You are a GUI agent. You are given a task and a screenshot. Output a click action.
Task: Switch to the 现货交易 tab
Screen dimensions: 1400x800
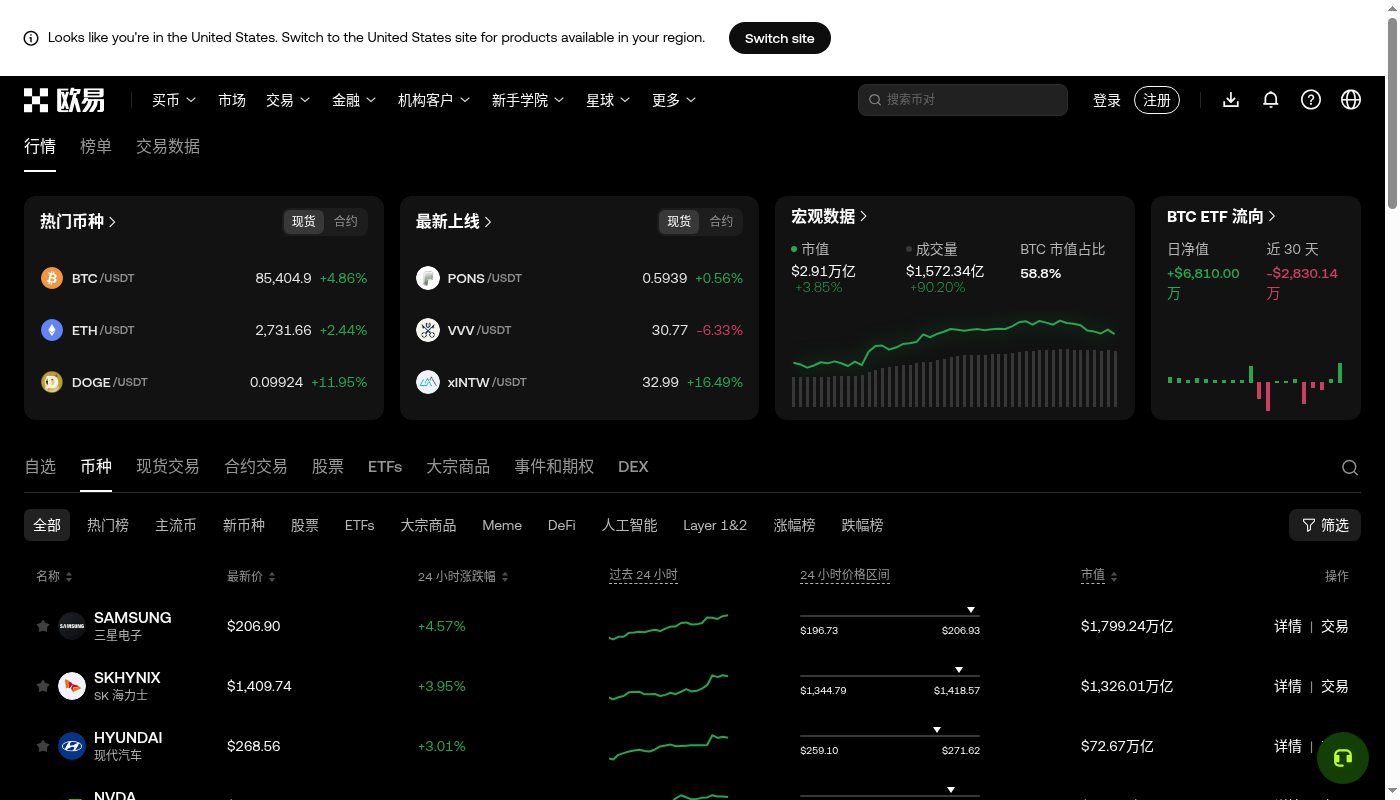pyautogui.click(x=168, y=466)
